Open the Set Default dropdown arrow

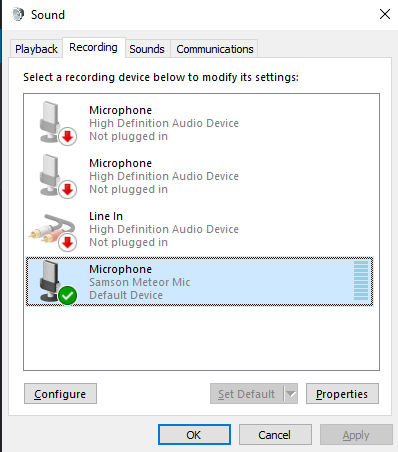[x=291, y=394]
